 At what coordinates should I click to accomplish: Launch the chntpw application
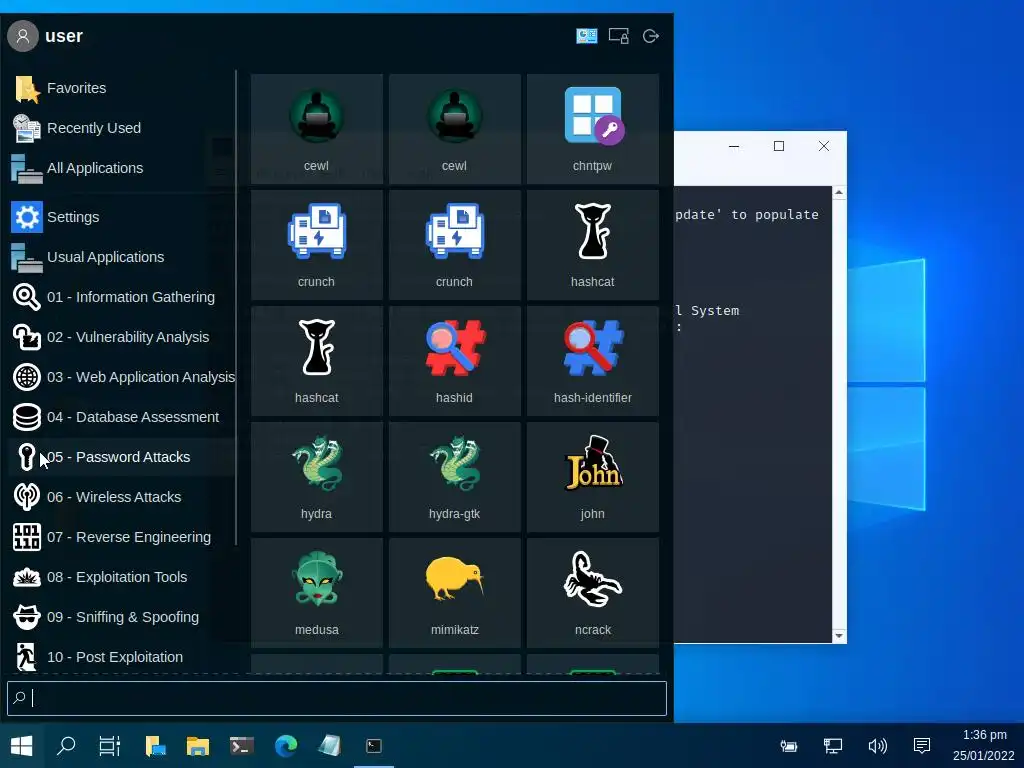[x=592, y=129]
